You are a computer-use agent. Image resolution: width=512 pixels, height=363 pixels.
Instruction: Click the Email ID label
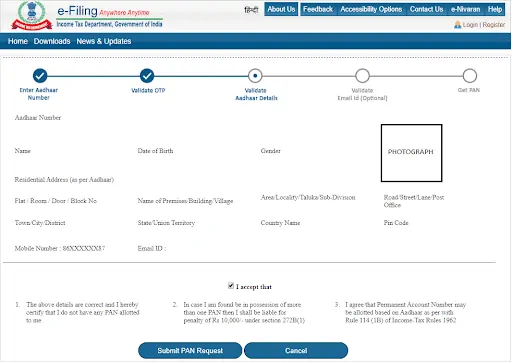(x=152, y=248)
